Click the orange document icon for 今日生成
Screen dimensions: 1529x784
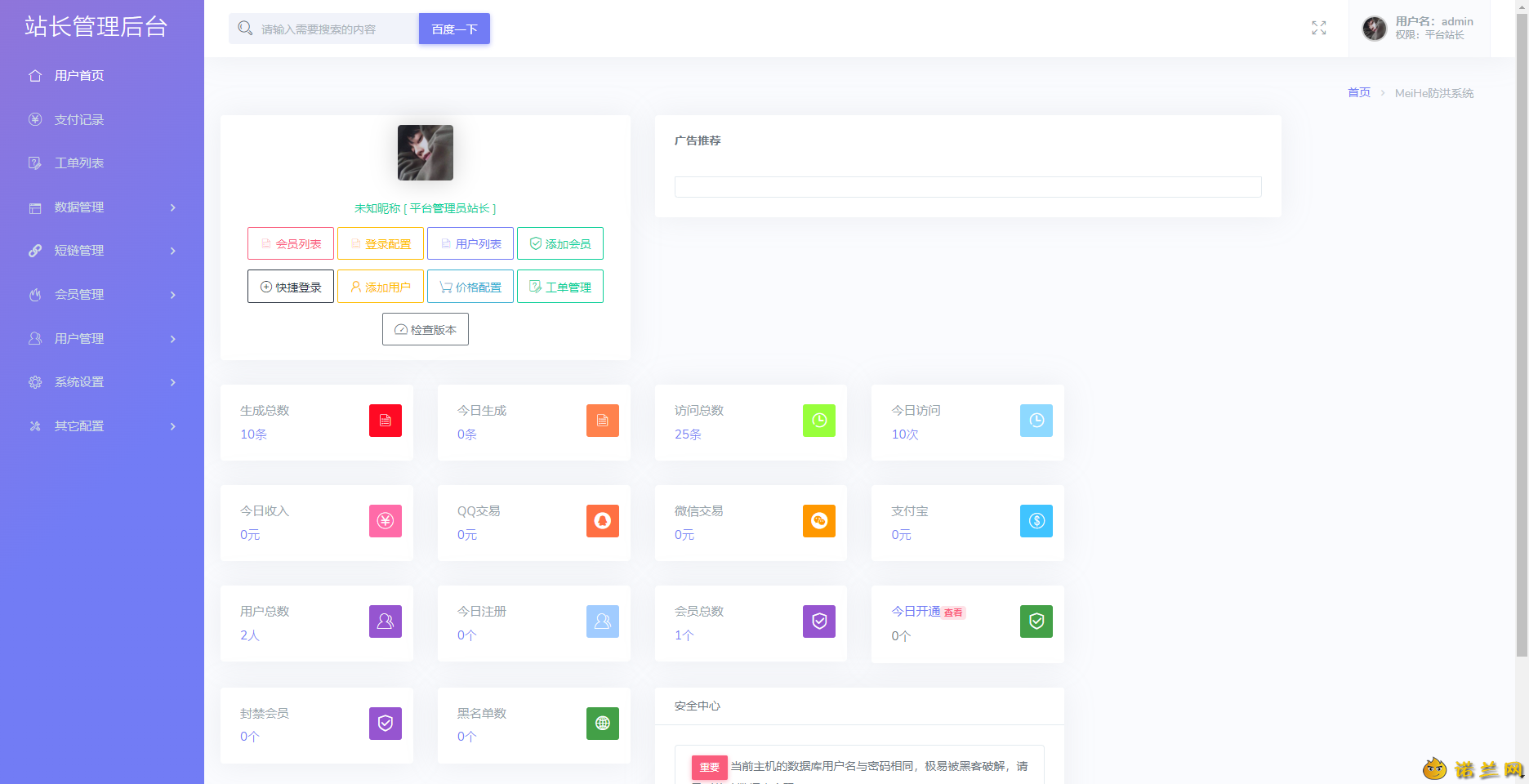pyautogui.click(x=603, y=421)
